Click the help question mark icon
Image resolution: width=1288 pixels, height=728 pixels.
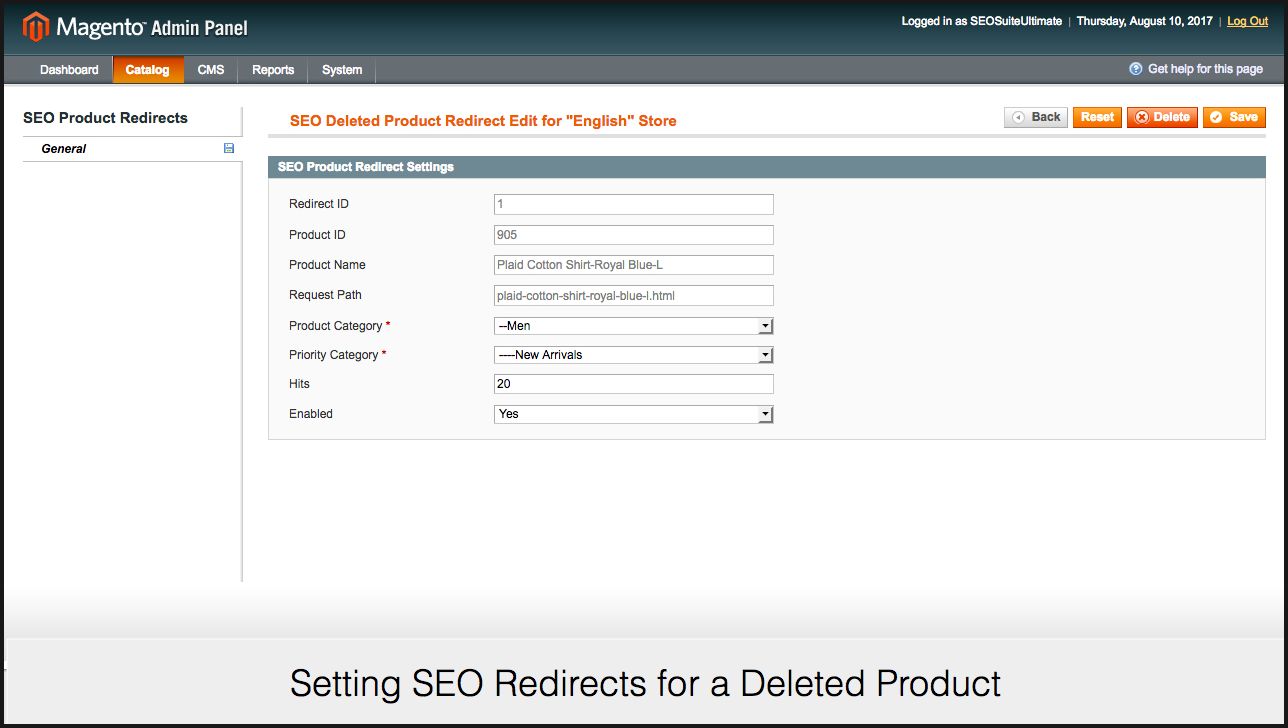[1135, 69]
